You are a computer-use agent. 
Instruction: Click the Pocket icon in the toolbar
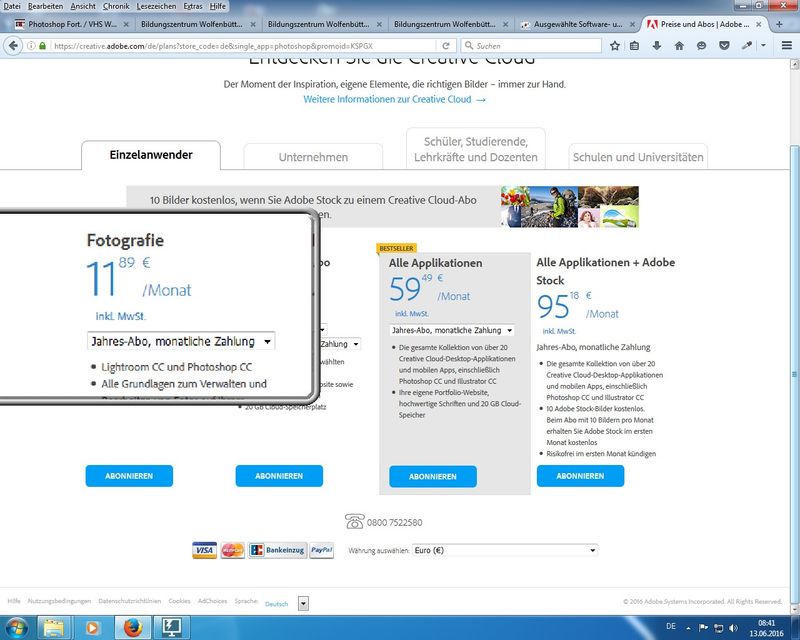pos(724,45)
